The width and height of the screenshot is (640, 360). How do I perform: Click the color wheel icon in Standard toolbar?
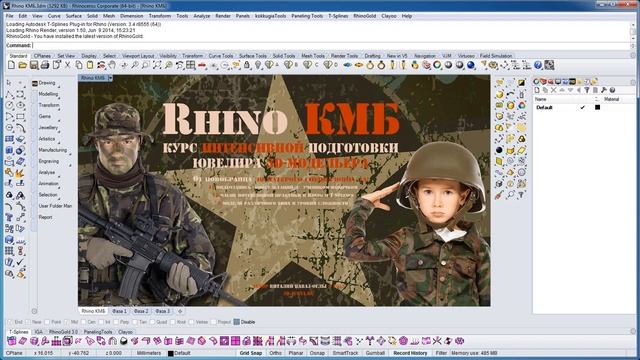click(x=437, y=65)
